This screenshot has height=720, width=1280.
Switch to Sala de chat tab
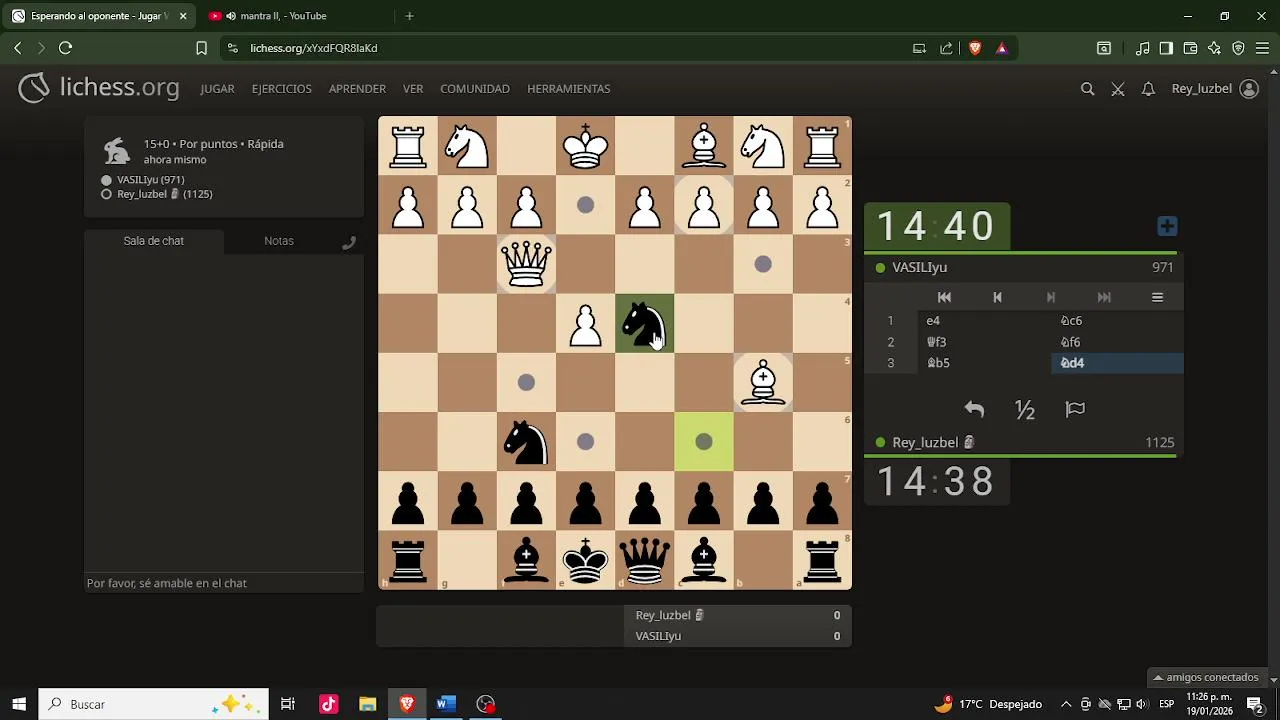click(x=154, y=241)
